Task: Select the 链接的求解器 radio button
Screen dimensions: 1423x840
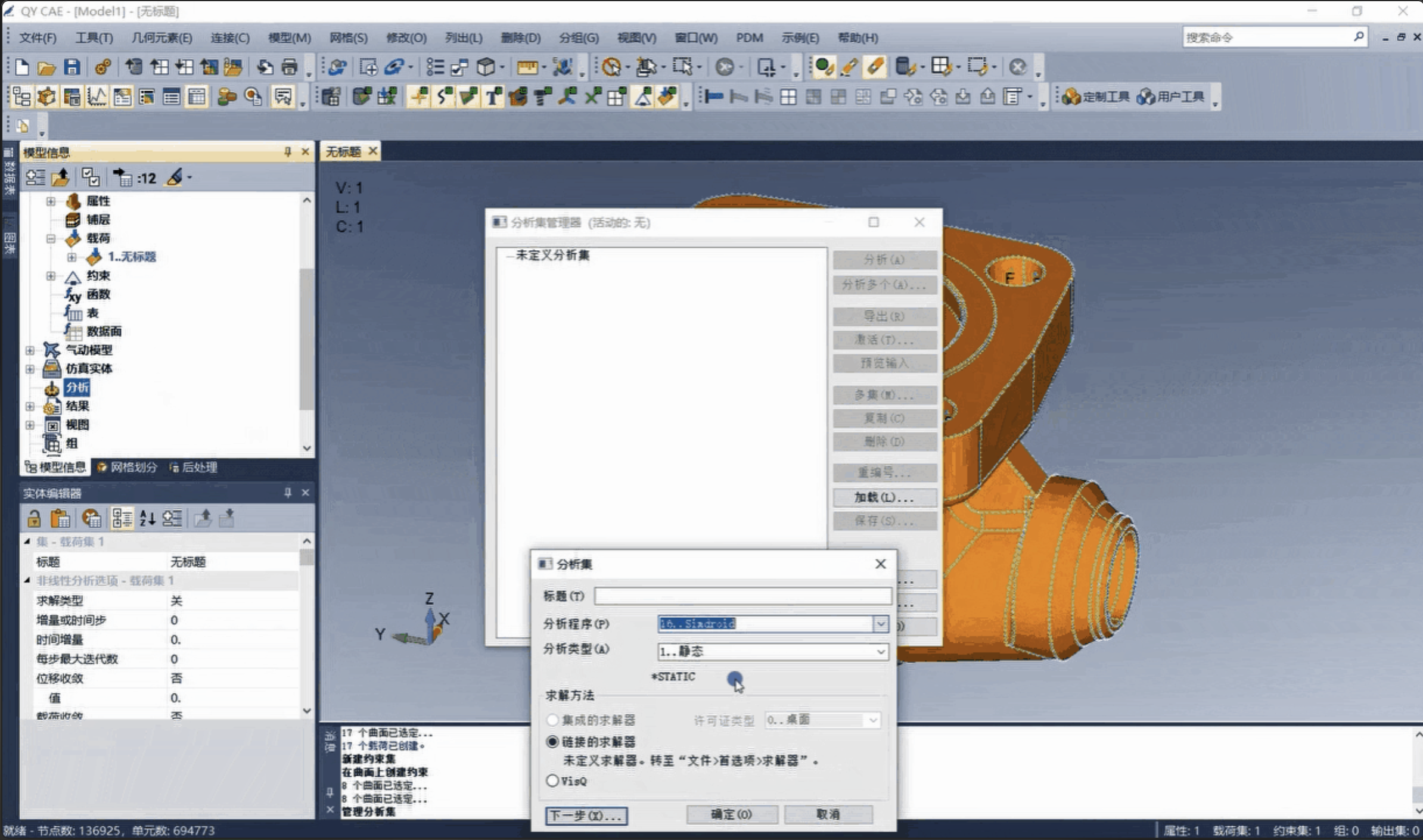Action: tap(552, 742)
